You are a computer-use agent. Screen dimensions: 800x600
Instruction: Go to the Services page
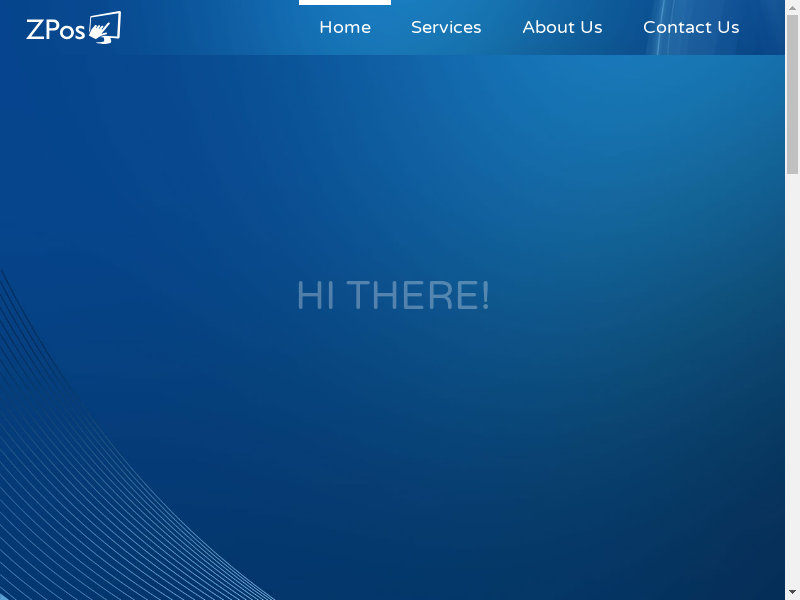446,28
